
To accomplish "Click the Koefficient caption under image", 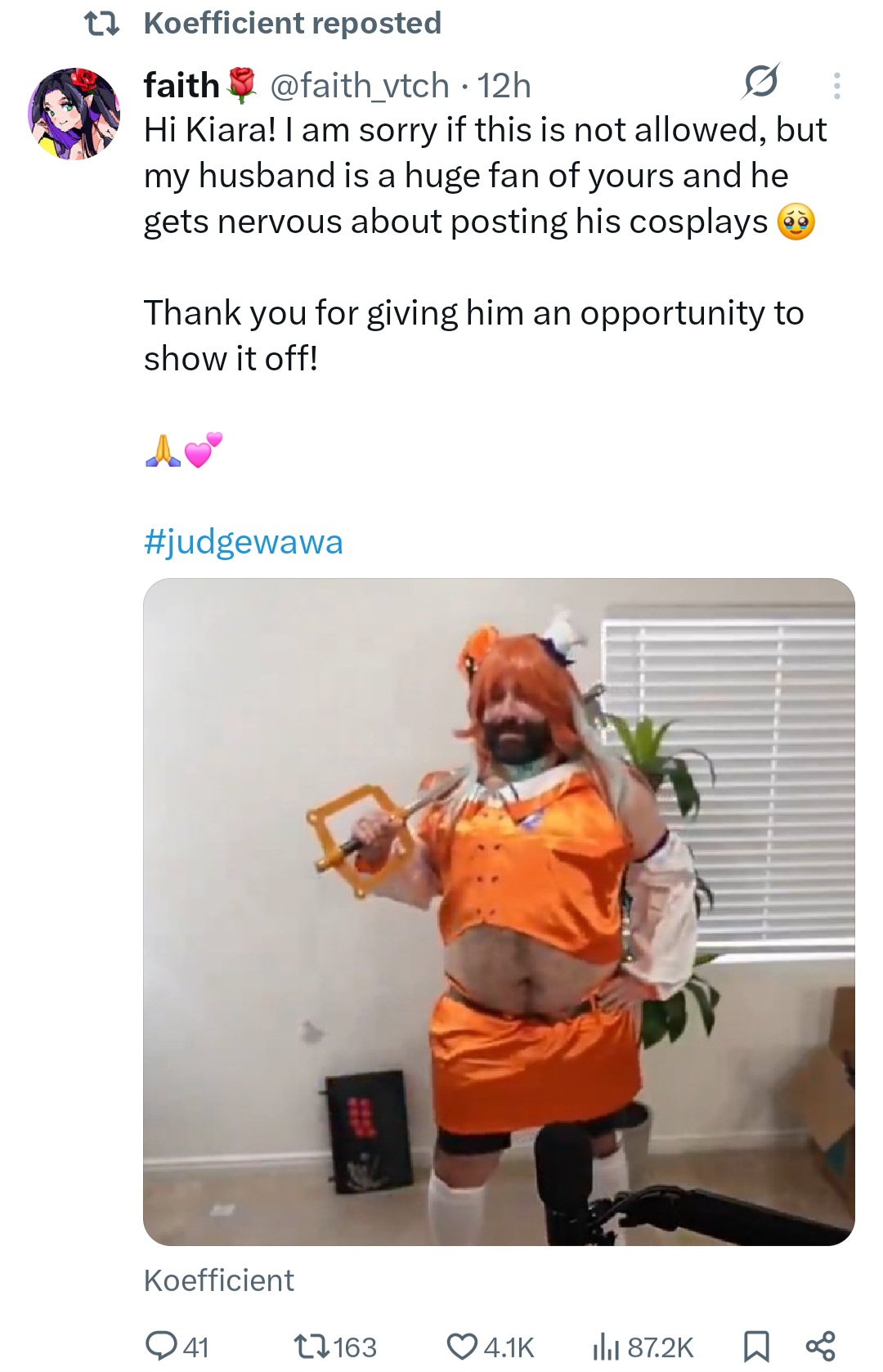I will (219, 1280).
